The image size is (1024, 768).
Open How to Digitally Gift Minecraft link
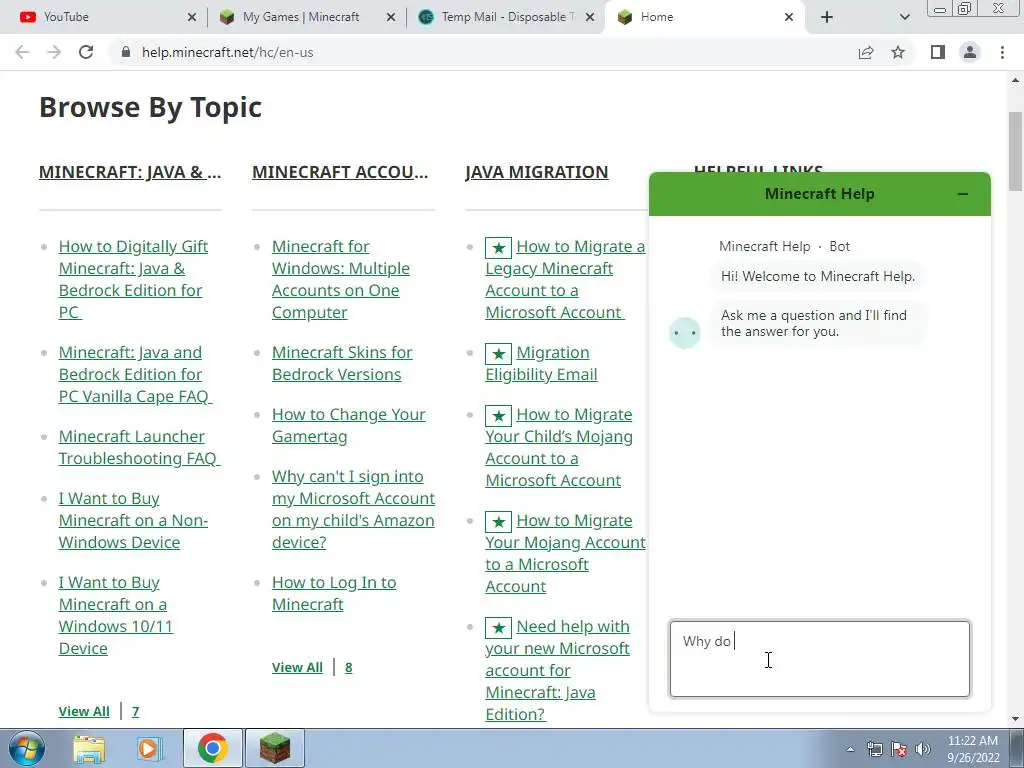(133, 279)
